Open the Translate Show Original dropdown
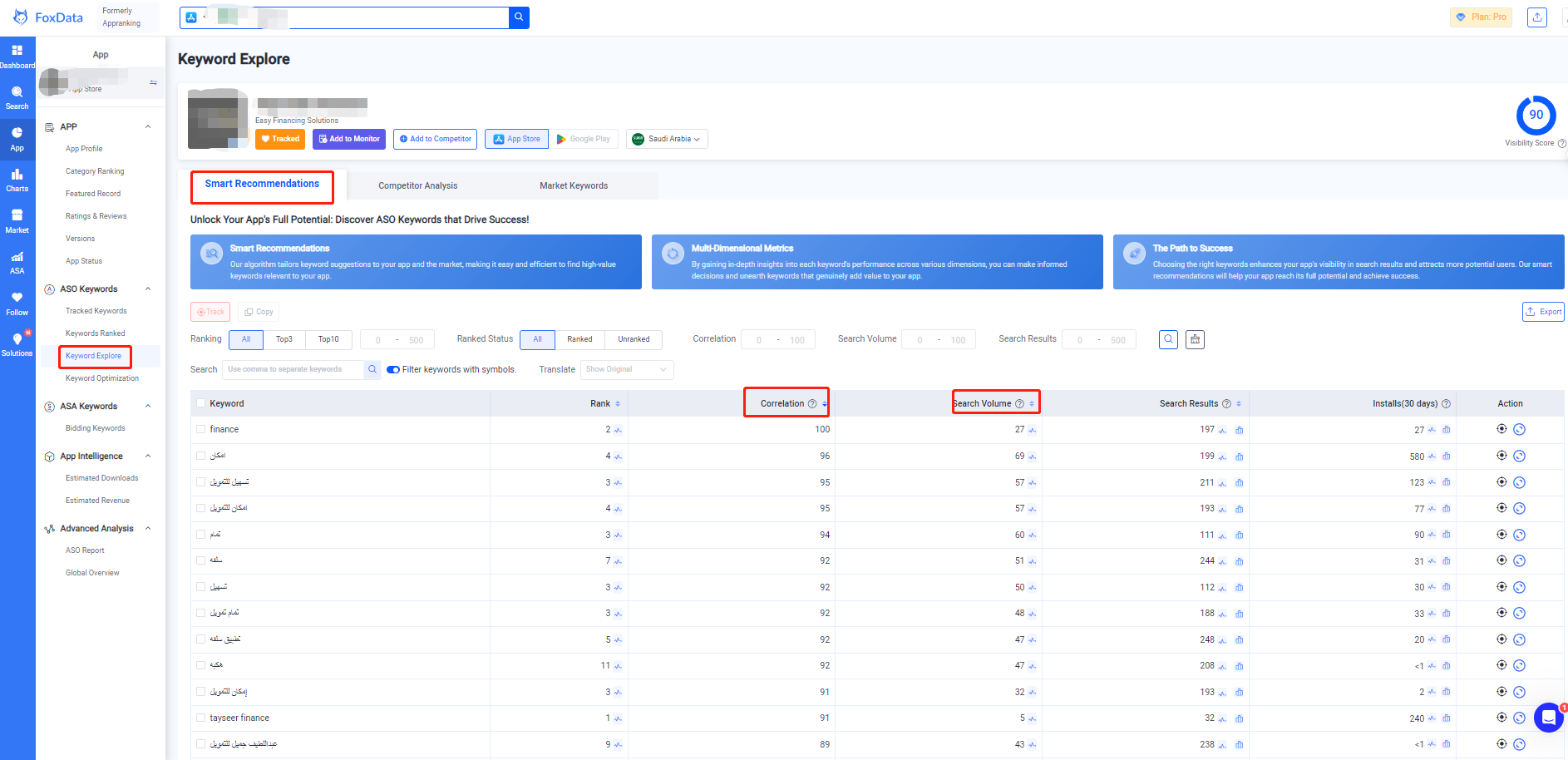 (627, 369)
